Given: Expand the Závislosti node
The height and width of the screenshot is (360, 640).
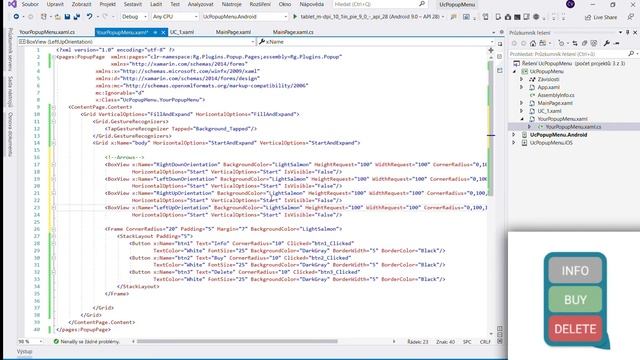Looking at the screenshot, I should coord(522,79).
